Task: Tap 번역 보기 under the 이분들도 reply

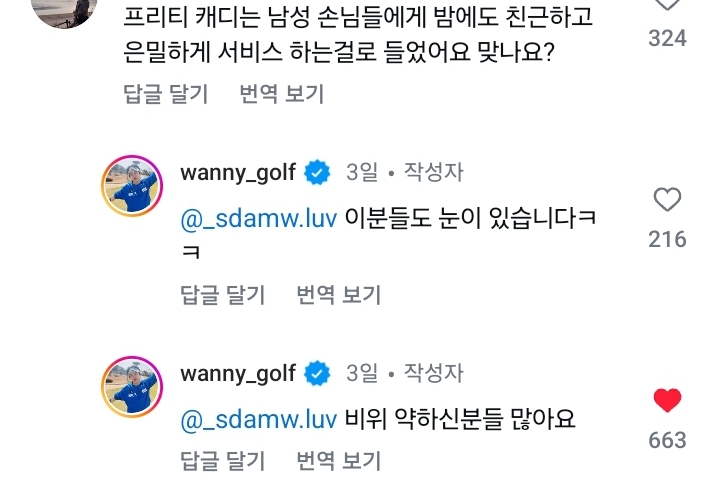Action: (x=339, y=295)
